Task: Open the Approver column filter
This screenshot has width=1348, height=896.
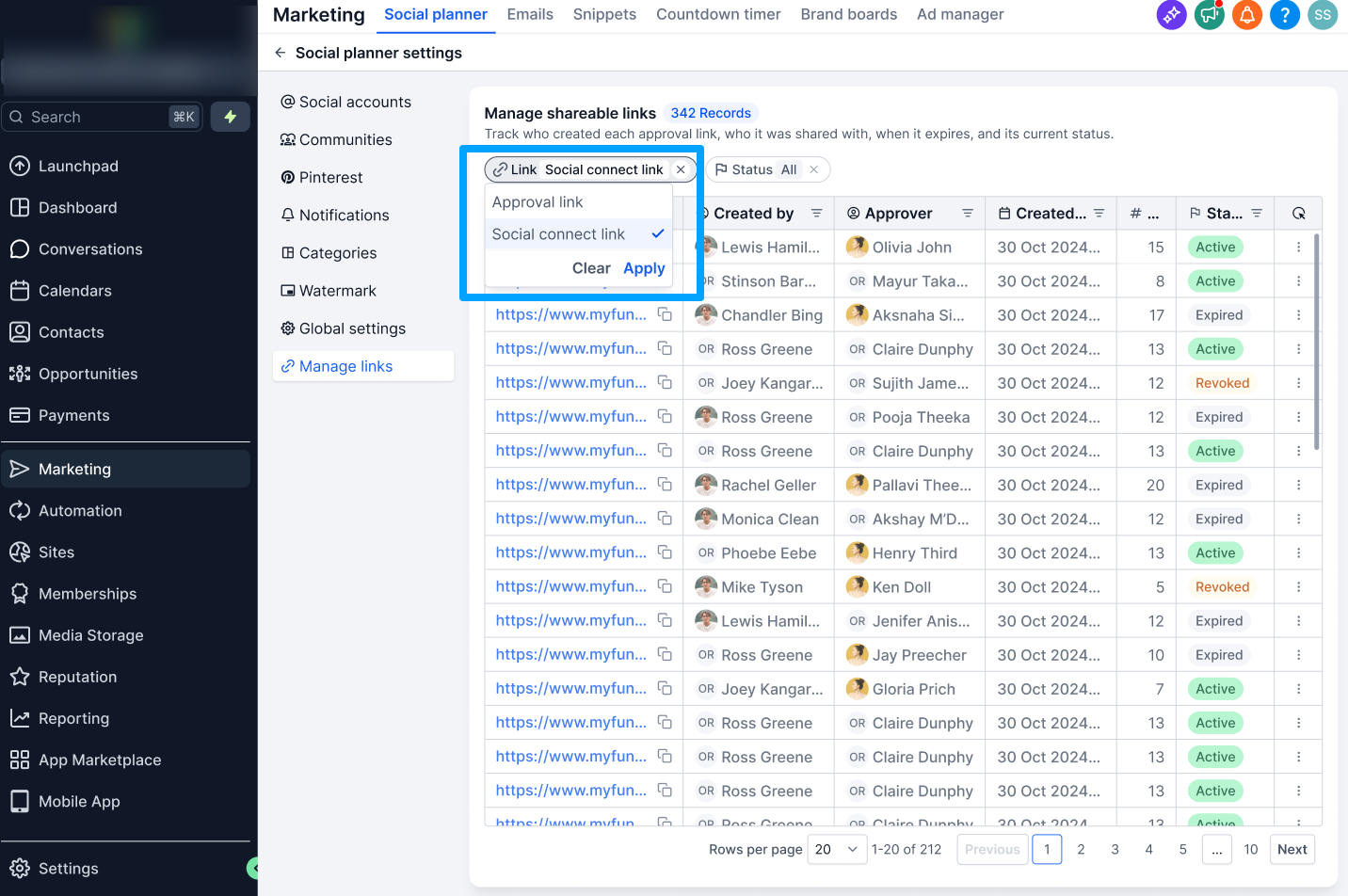Action: (x=967, y=214)
